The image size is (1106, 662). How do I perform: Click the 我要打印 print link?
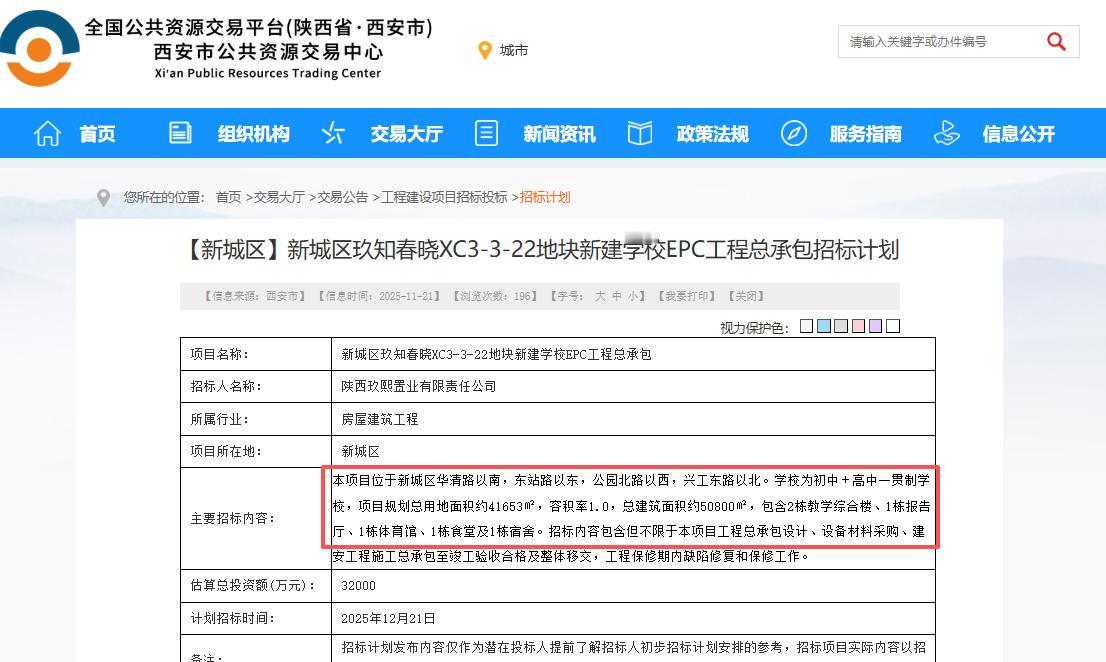[686, 296]
